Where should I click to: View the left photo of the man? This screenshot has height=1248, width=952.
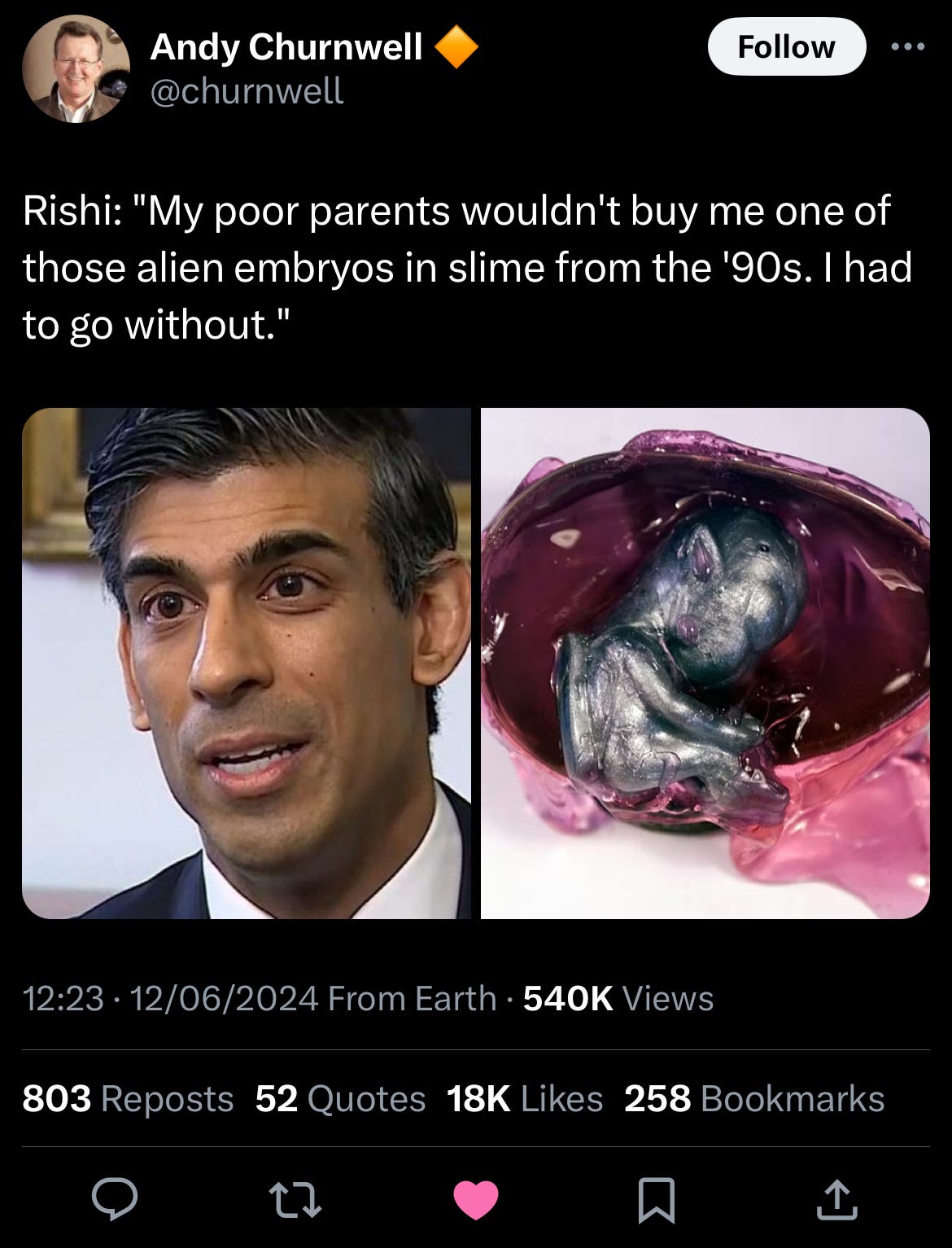point(247,663)
